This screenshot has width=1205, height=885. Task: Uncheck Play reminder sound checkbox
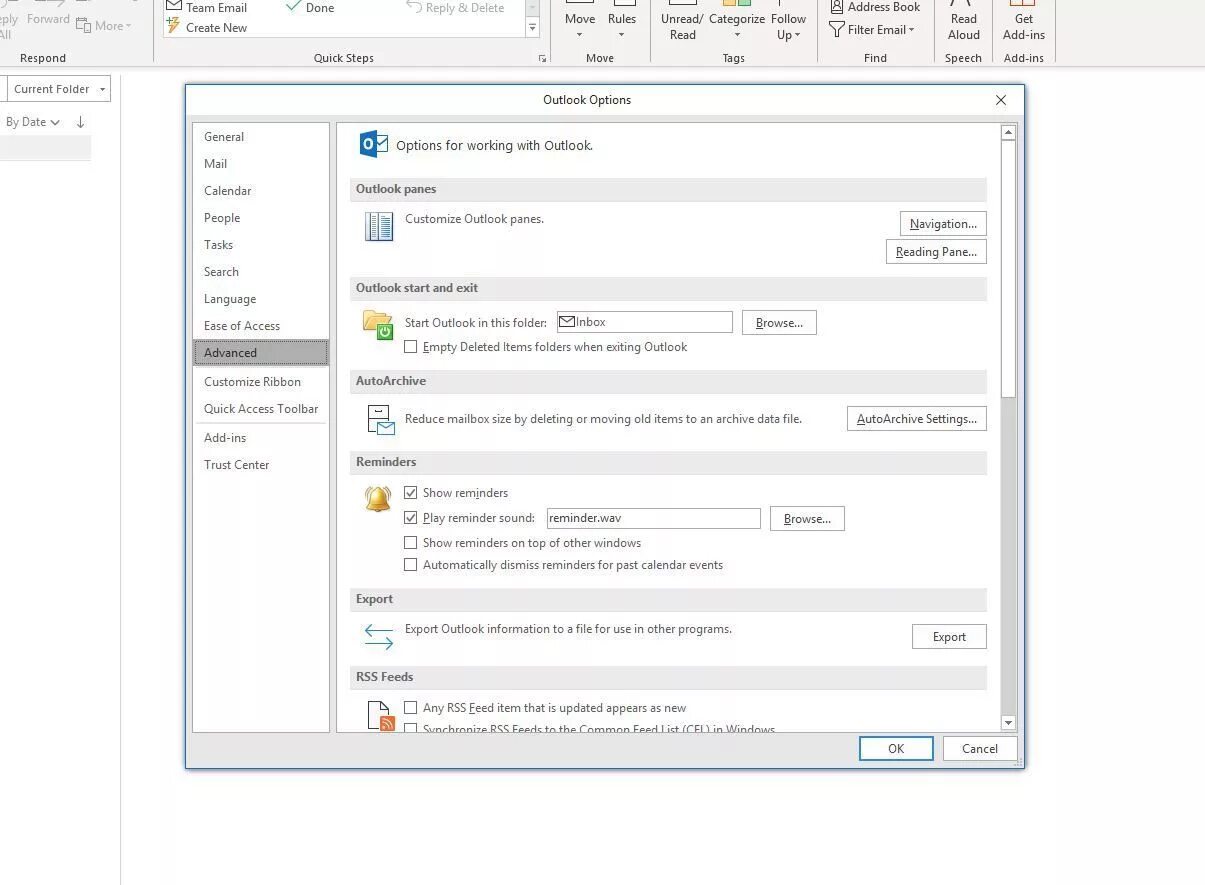410,518
